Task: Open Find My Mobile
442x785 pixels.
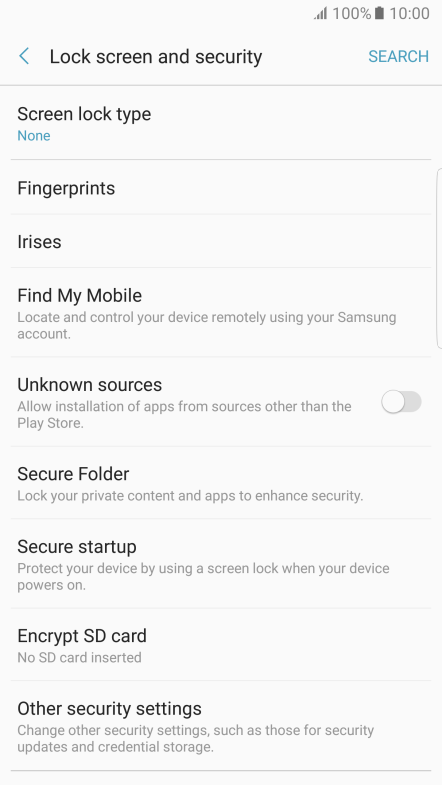Action: pyautogui.click(x=221, y=312)
